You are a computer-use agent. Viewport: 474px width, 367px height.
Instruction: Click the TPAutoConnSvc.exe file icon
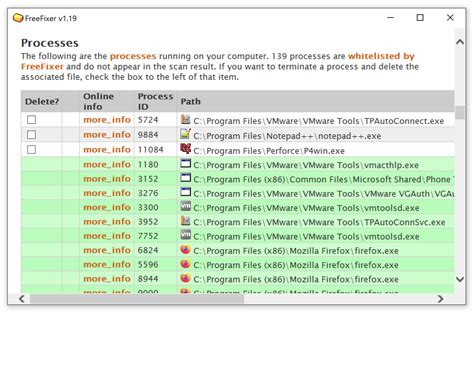pos(185,221)
